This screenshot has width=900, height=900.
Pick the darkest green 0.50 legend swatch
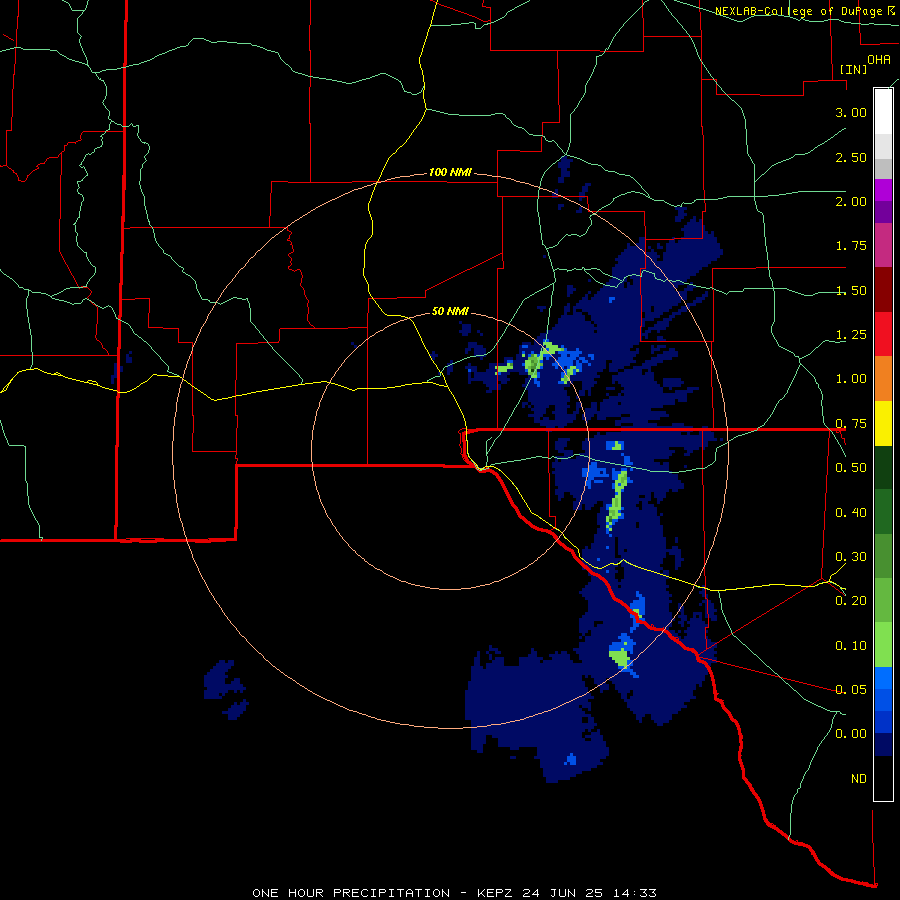click(883, 467)
